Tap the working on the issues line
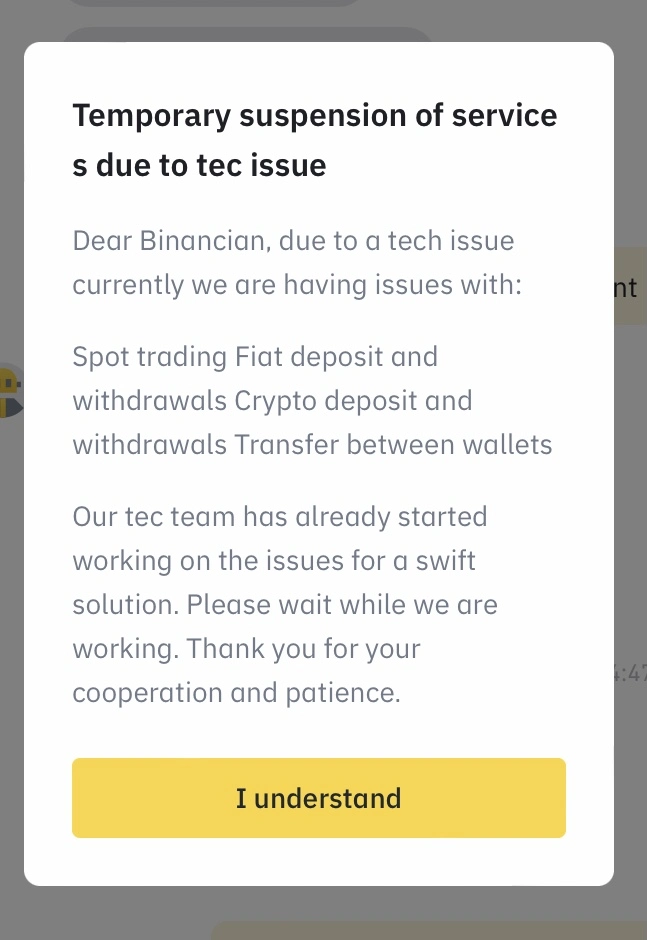The image size is (647, 940). [274, 561]
